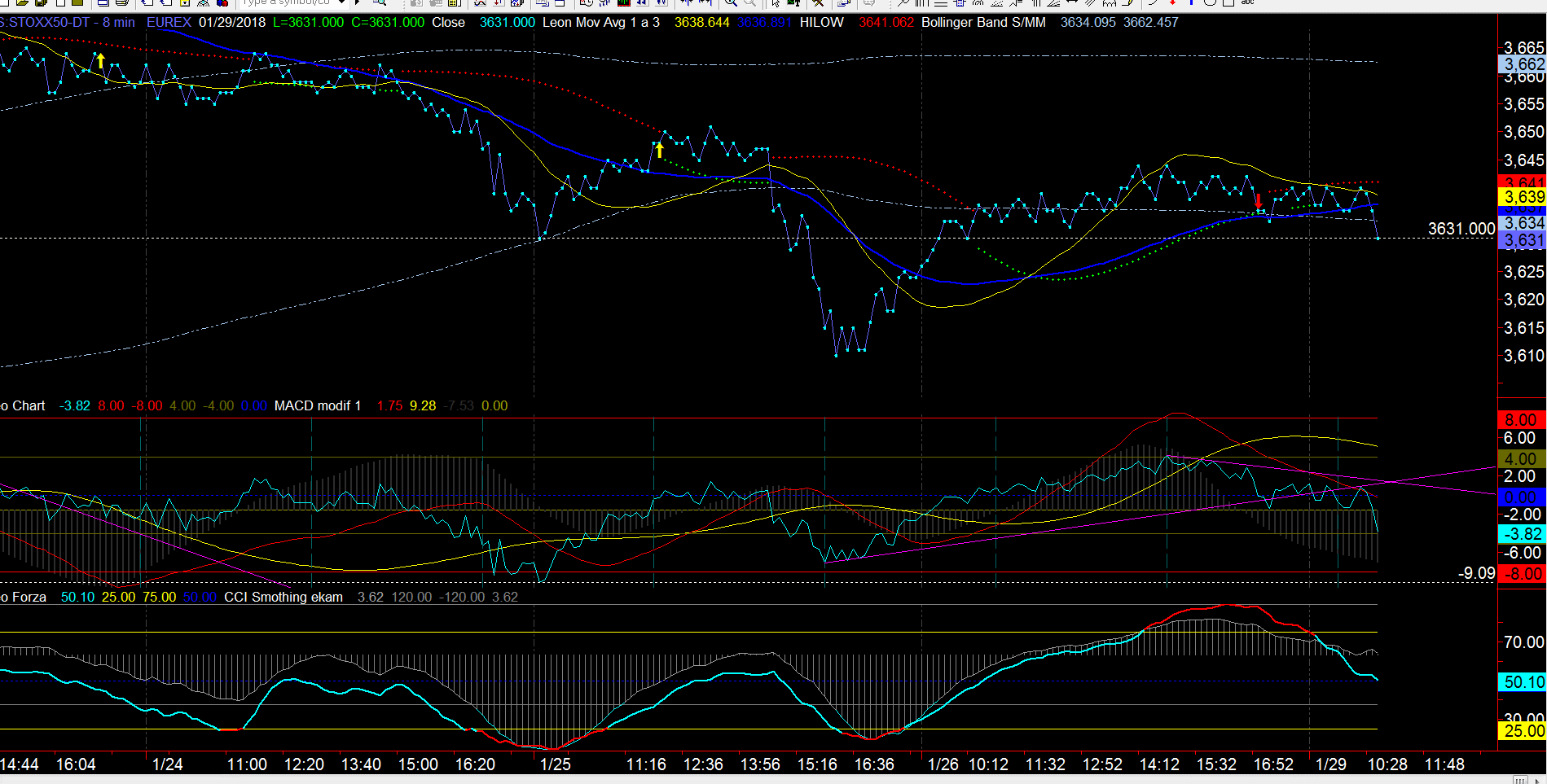
Task: Click the purple 3,631 price axis marker
Action: tap(1523, 240)
